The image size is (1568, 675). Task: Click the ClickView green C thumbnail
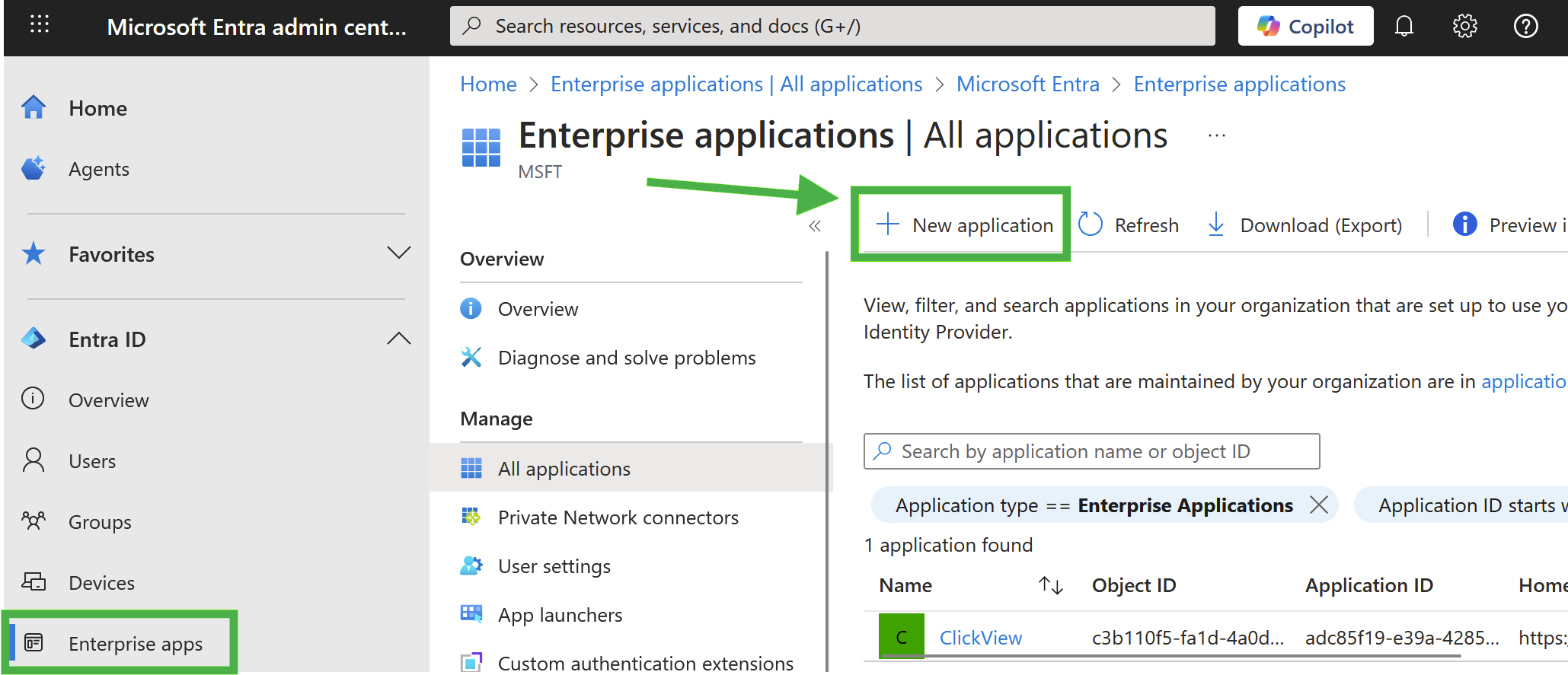click(902, 636)
